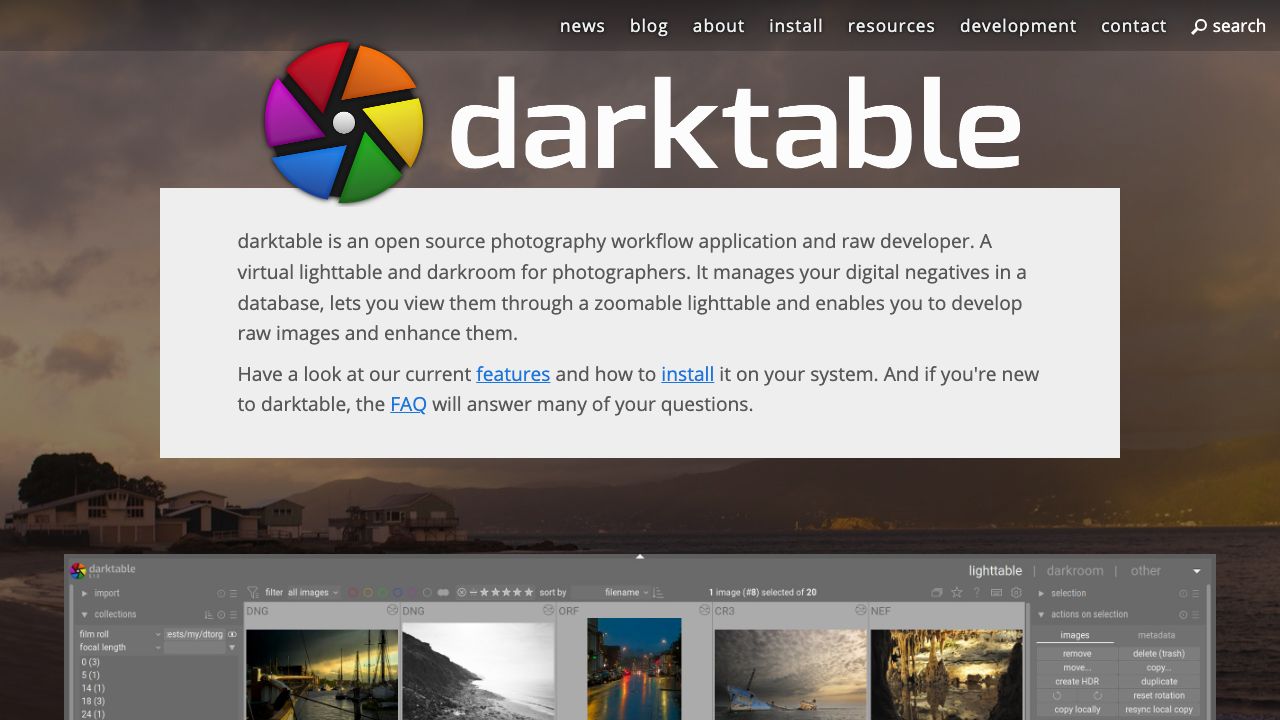The image size is (1280, 720).
Task: Switch to lighttable view in screenshot
Action: click(995, 571)
